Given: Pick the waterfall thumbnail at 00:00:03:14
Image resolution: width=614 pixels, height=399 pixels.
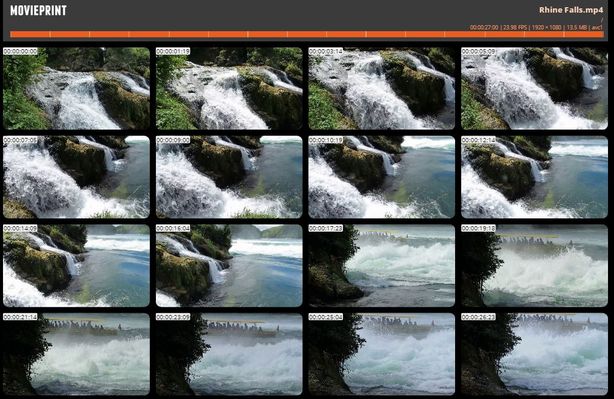Looking at the screenshot, I should click(x=382, y=88).
